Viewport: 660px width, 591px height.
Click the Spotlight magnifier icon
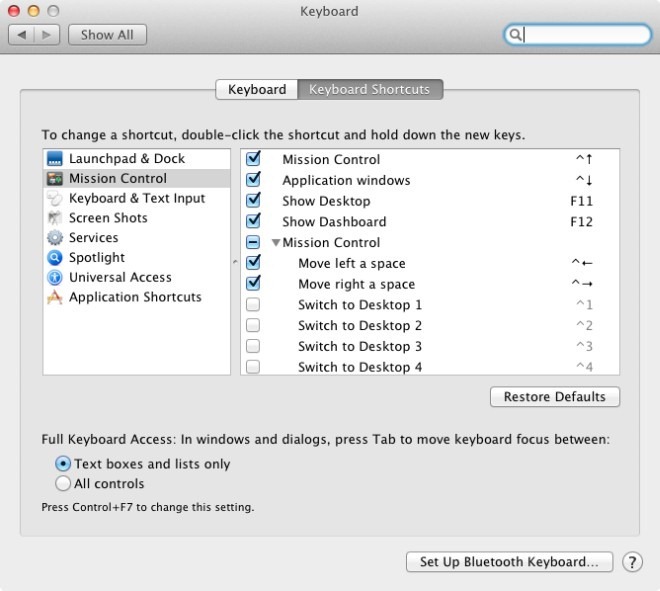pyautogui.click(x=55, y=258)
